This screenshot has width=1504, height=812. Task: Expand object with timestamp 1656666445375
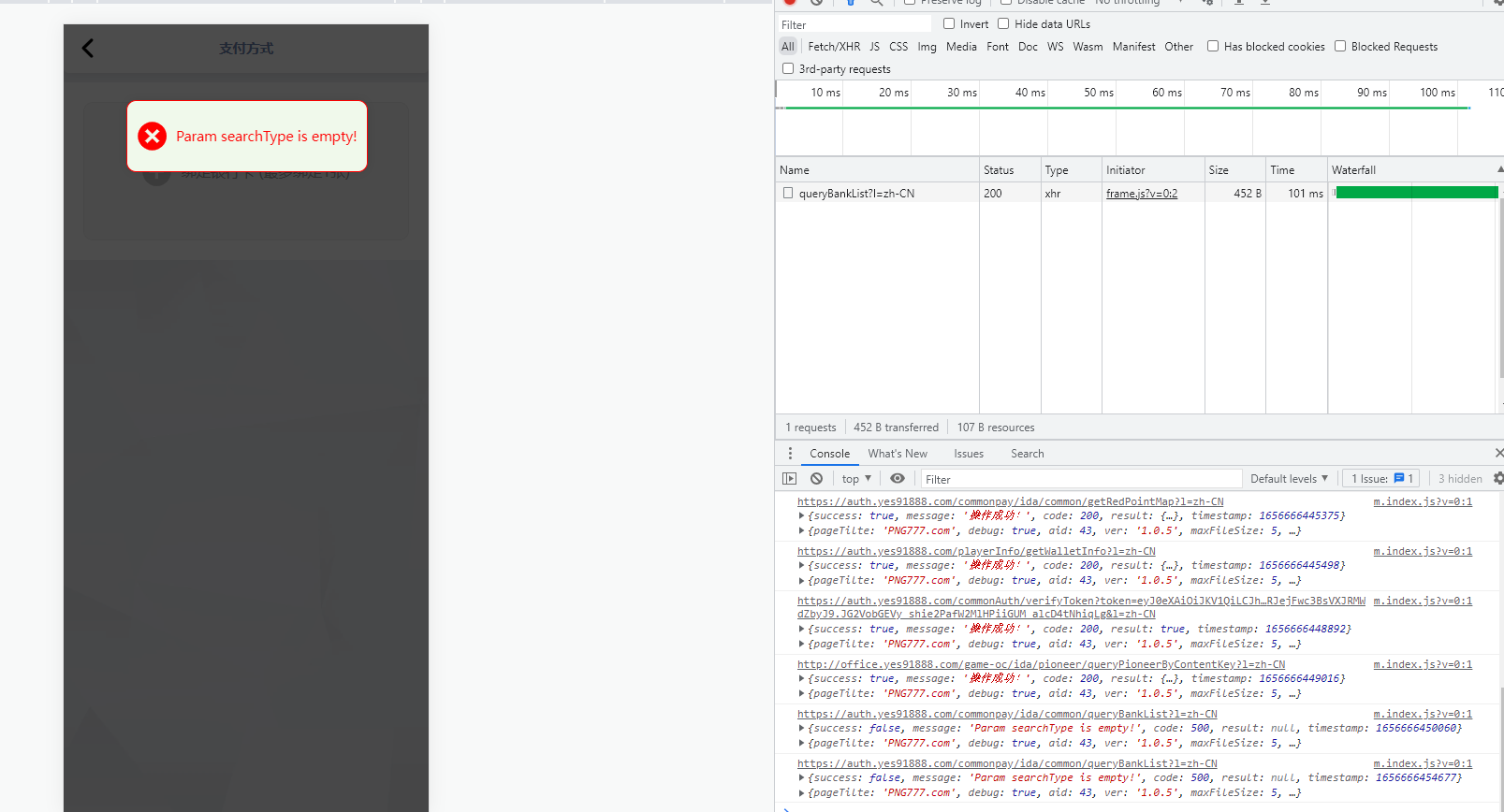coord(801,516)
